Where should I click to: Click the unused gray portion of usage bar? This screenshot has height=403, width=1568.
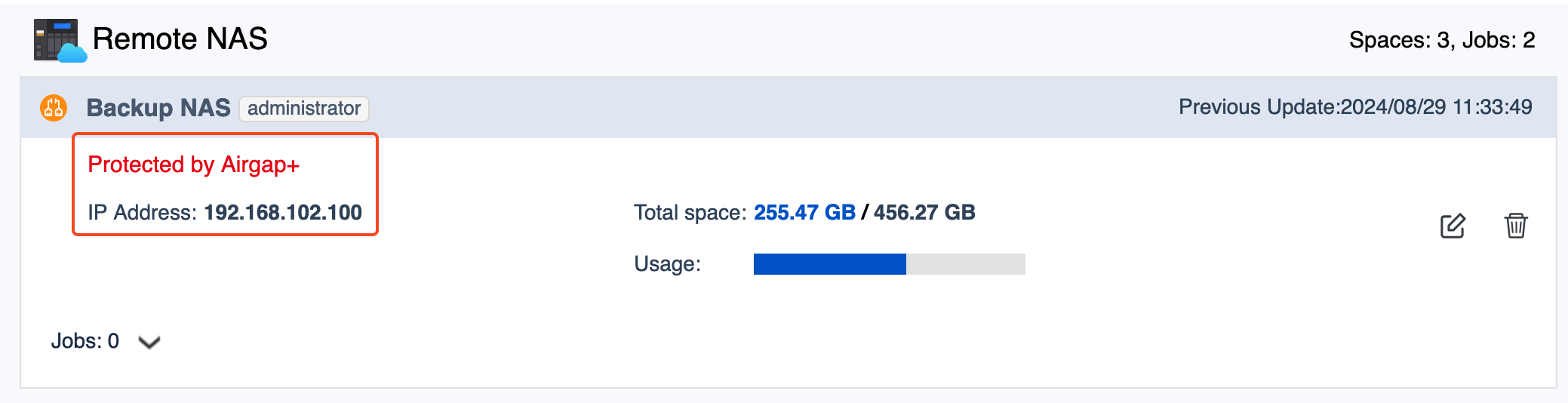pyautogui.click(x=965, y=264)
